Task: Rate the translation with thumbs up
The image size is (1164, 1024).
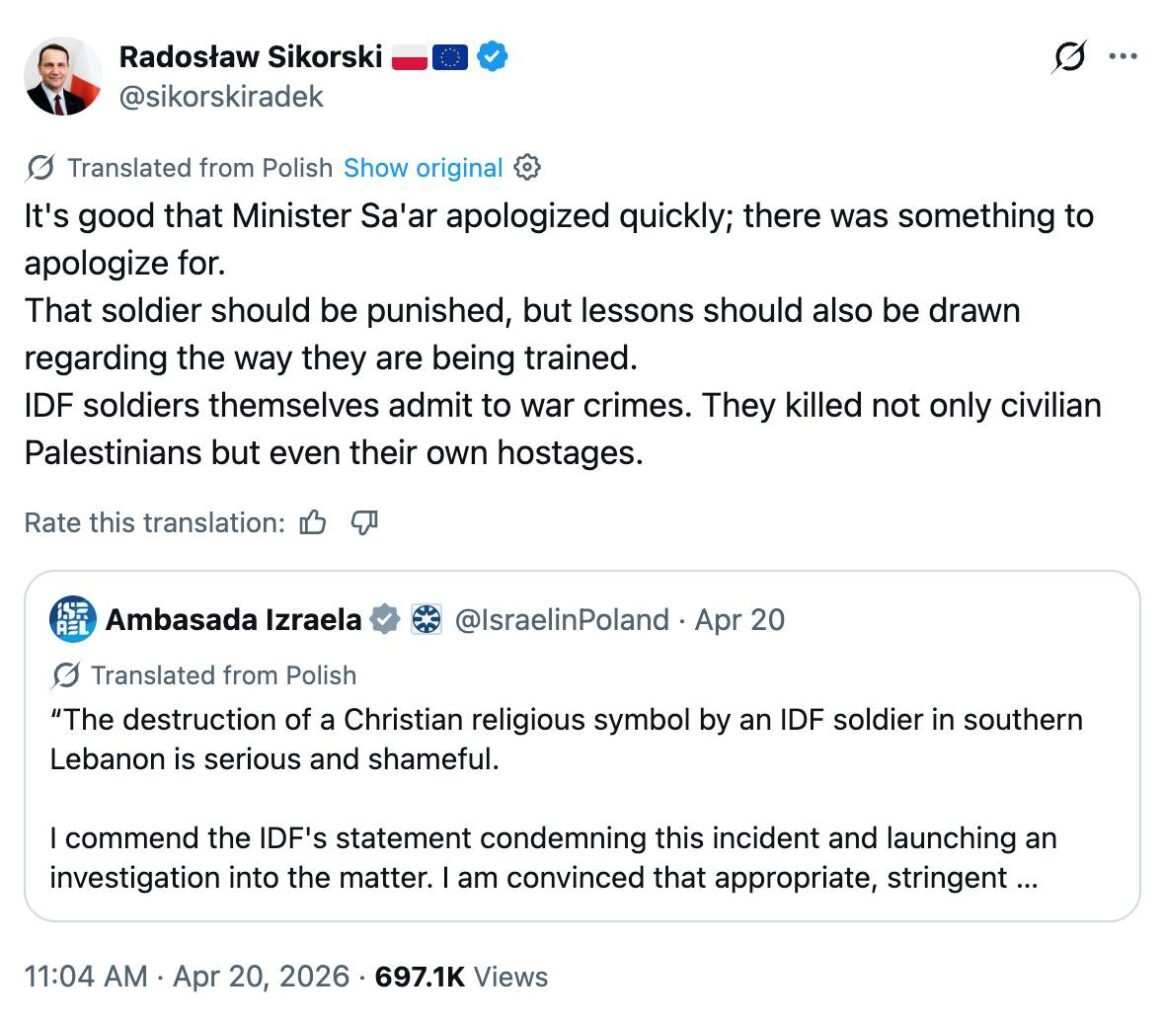Action: pyautogui.click(x=313, y=522)
